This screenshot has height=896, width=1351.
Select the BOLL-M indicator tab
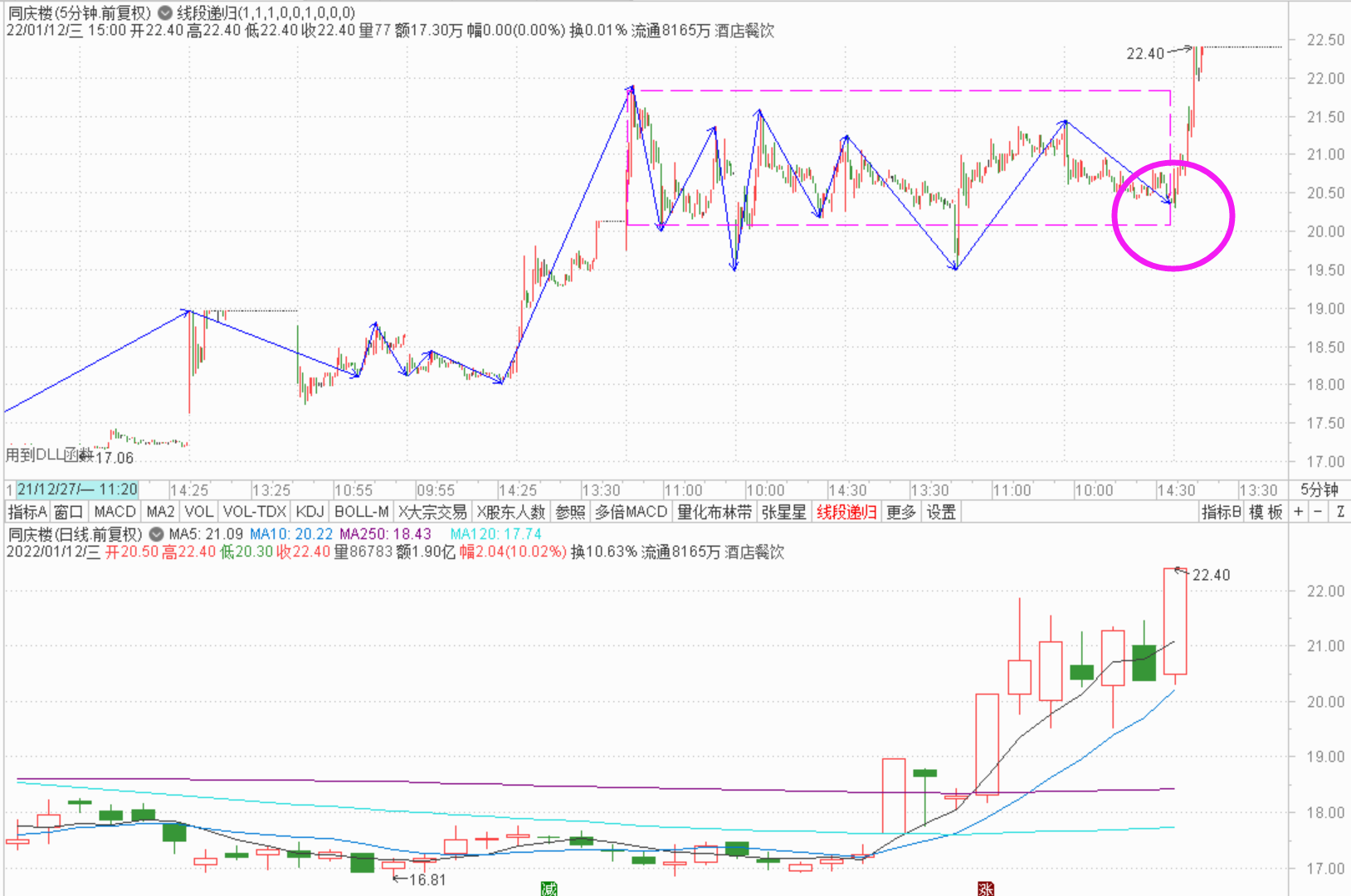point(361,512)
